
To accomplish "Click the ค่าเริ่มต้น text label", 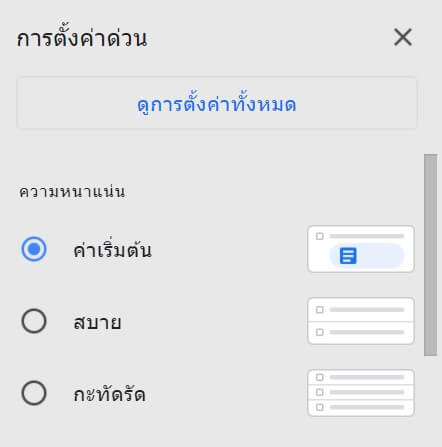I will click(112, 250).
